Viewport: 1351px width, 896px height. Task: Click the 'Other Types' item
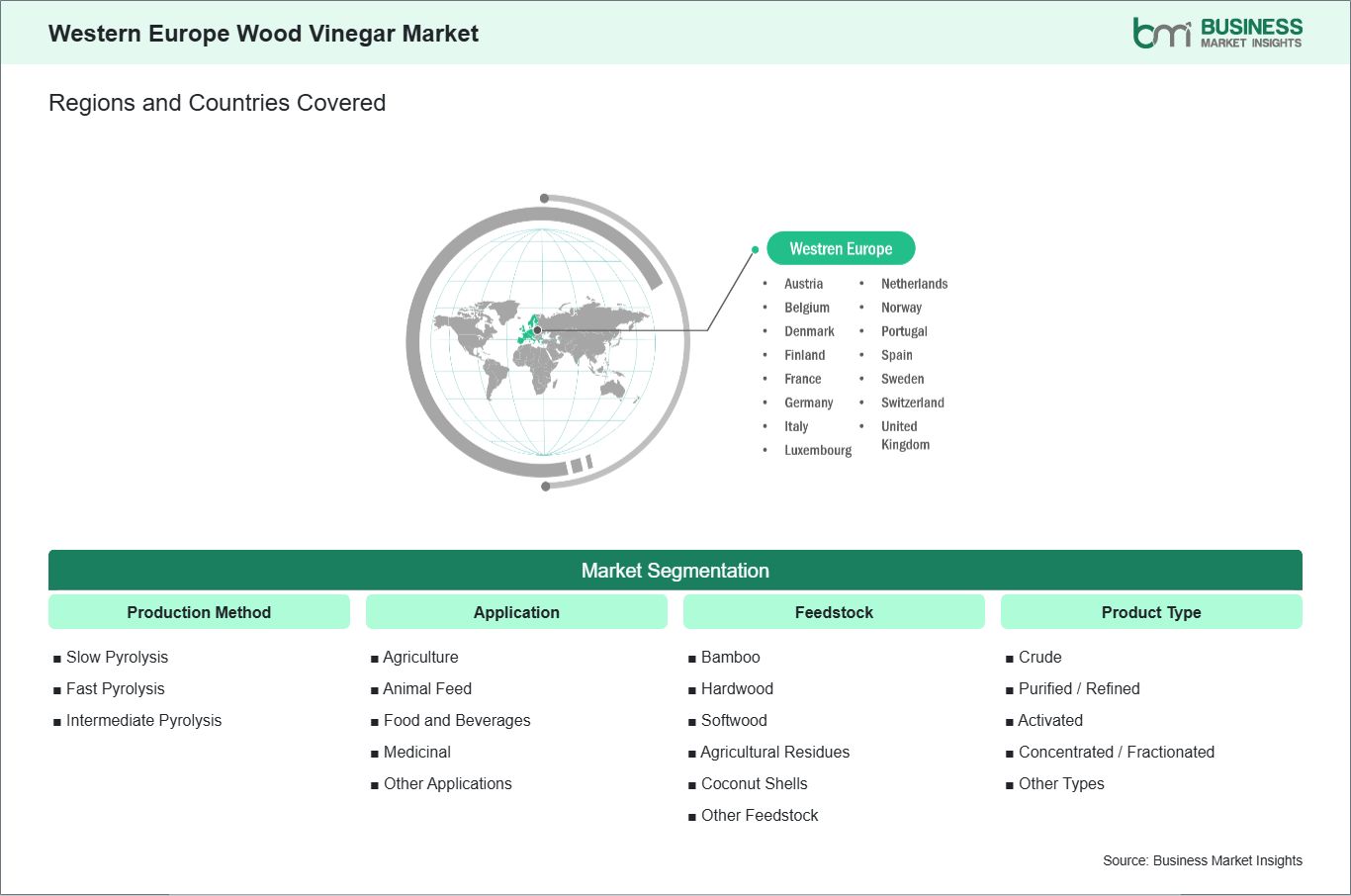click(x=1061, y=783)
